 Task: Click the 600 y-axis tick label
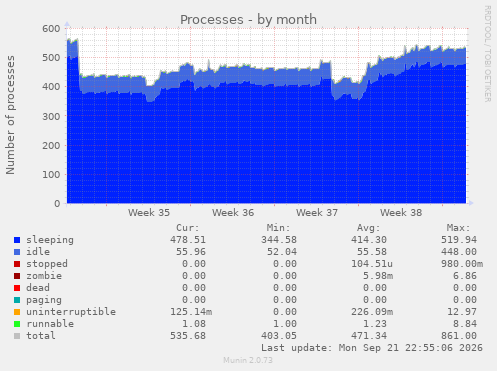point(51,29)
